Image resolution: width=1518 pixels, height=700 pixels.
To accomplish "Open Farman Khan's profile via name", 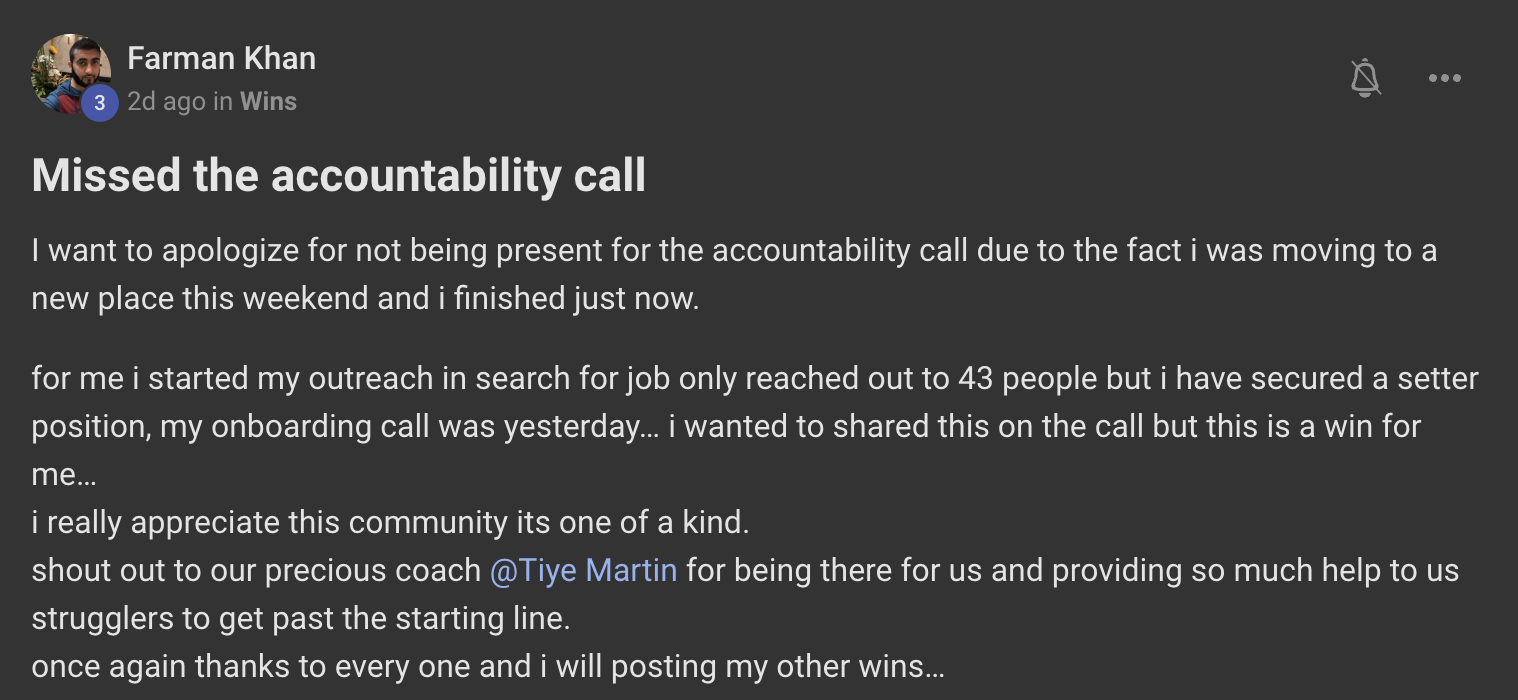I will [x=221, y=59].
